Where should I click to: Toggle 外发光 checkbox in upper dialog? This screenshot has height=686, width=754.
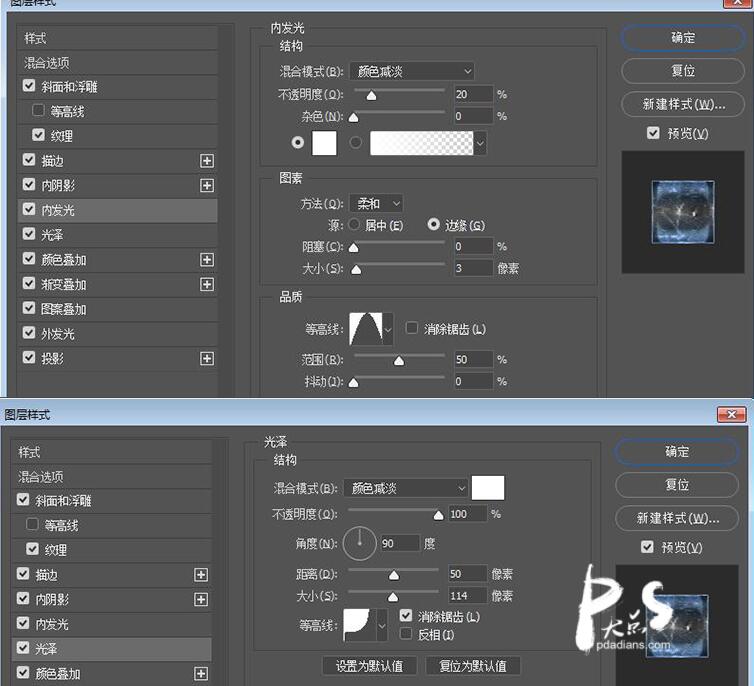(29, 333)
